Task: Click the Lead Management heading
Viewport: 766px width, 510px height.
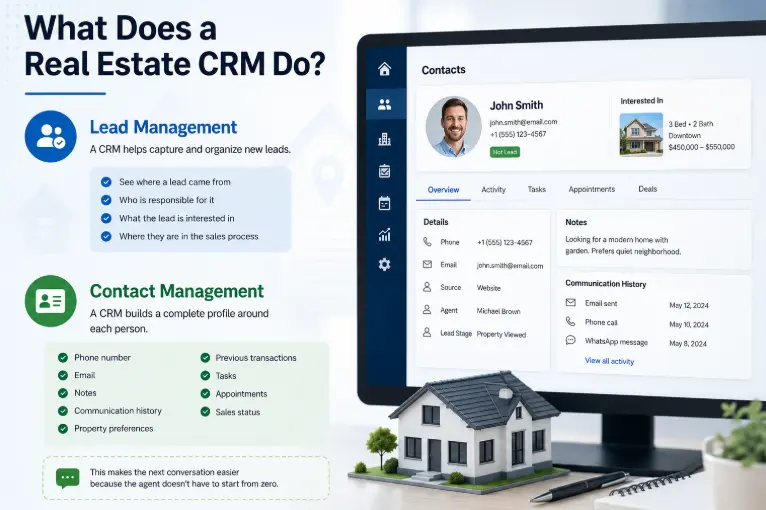Action: coord(163,127)
